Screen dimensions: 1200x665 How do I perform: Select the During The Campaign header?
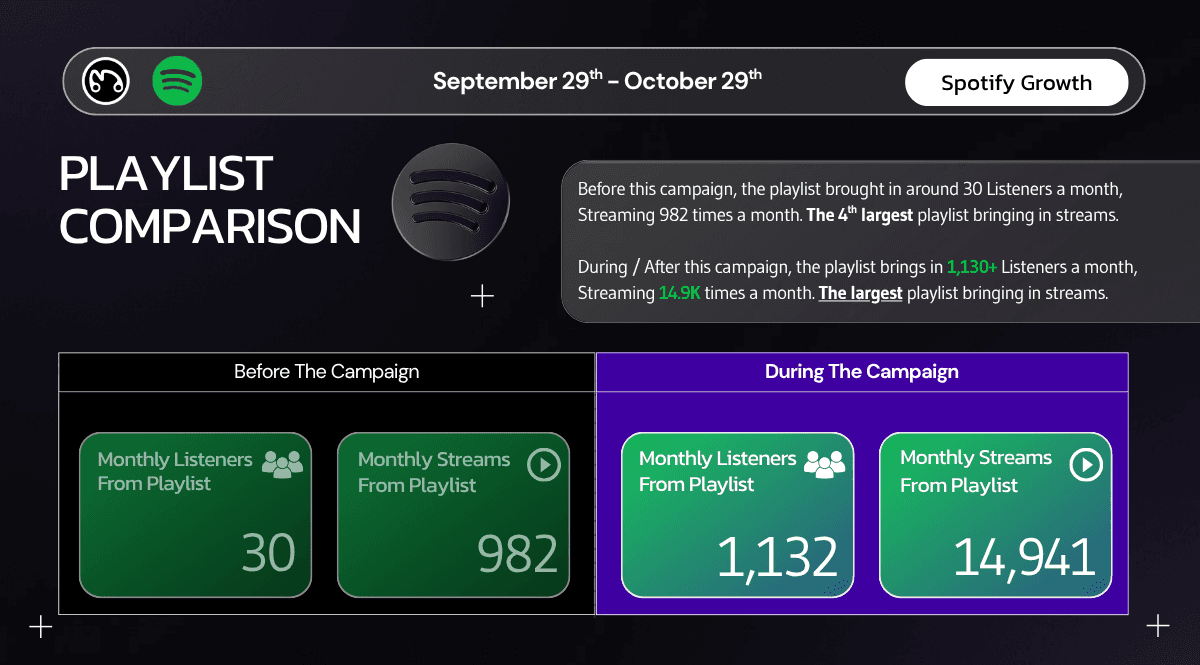pyautogui.click(x=862, y=372)
